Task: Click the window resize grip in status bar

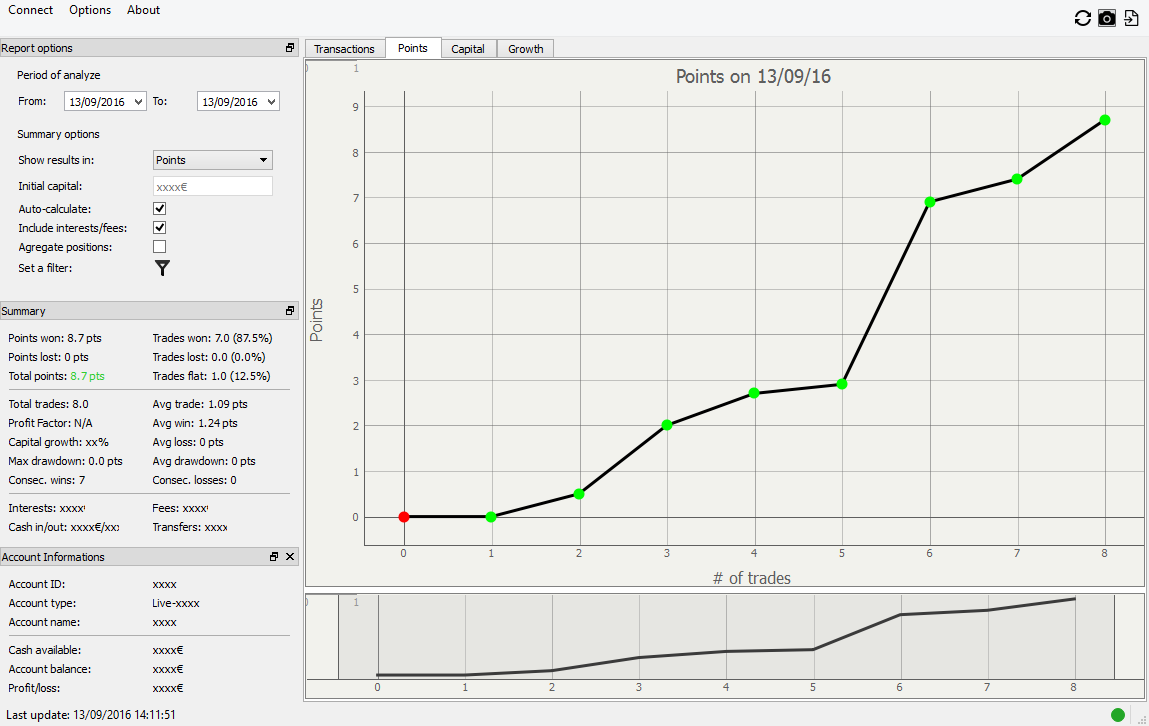Action: coord(1142,719)
